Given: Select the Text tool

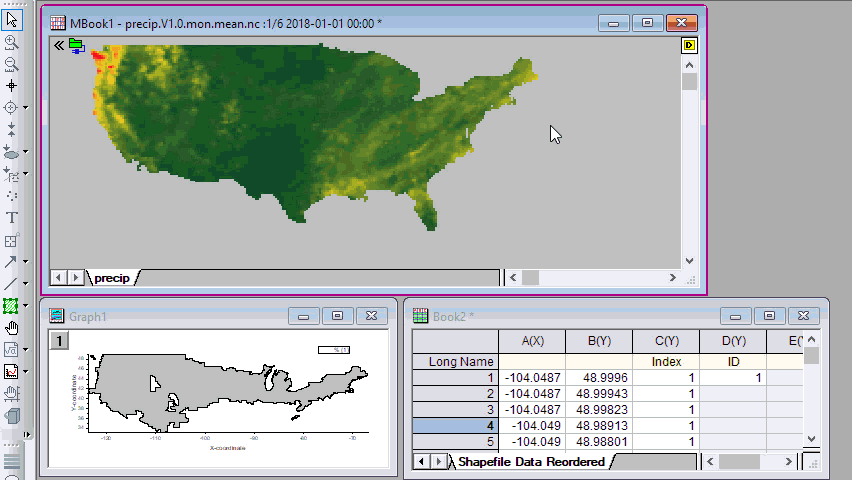Looking at the screenshot, I should pyautogui.click(x=12, y=217).
